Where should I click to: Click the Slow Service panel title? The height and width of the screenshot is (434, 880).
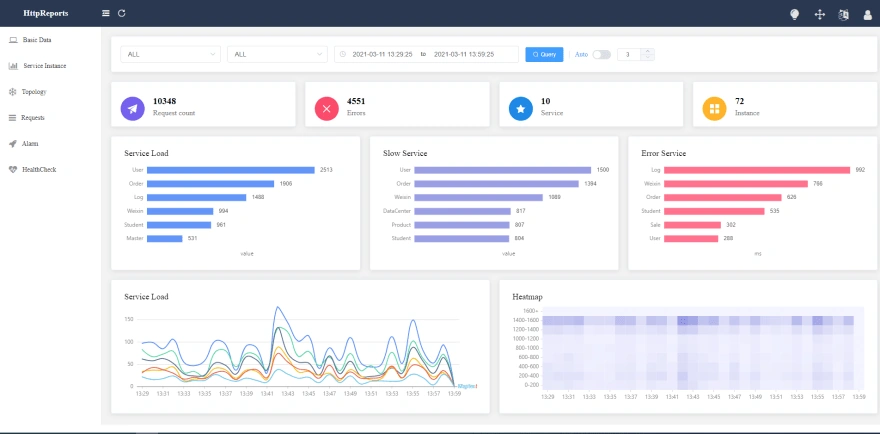405,153
